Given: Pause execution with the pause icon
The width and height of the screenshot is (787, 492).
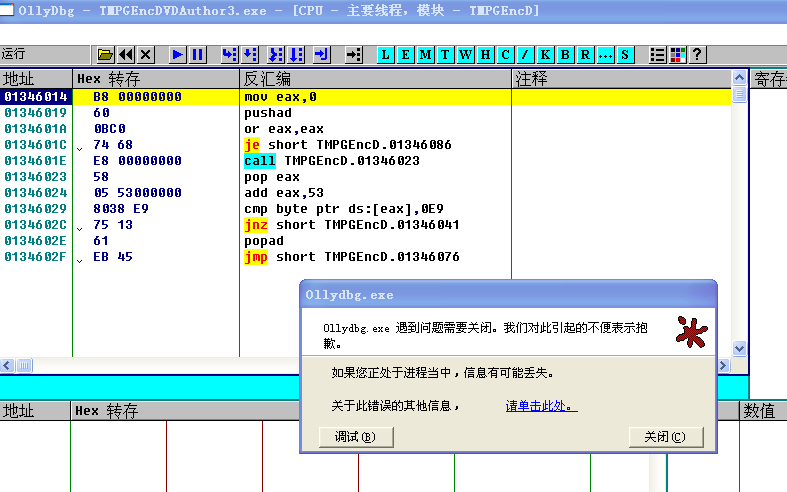Looking at the screenshot, I should tap(197, 54).
